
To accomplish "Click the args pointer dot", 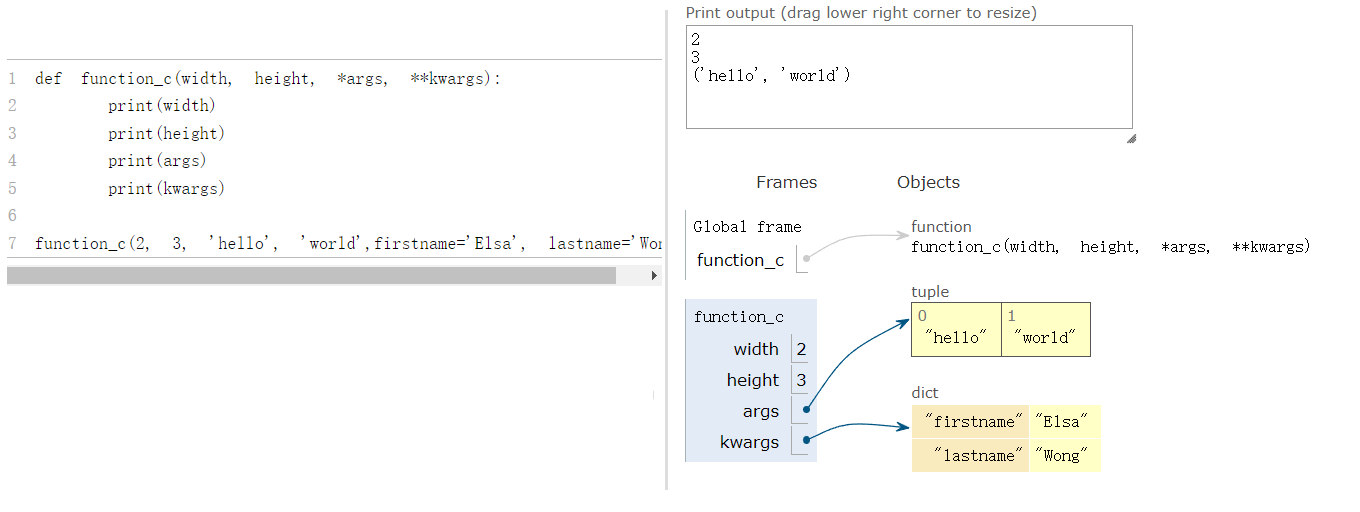I will click(x=806, y=410).
